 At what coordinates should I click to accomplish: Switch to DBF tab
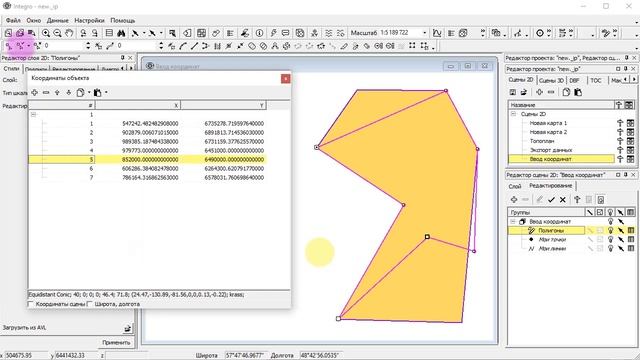click(x=574, y=80)
